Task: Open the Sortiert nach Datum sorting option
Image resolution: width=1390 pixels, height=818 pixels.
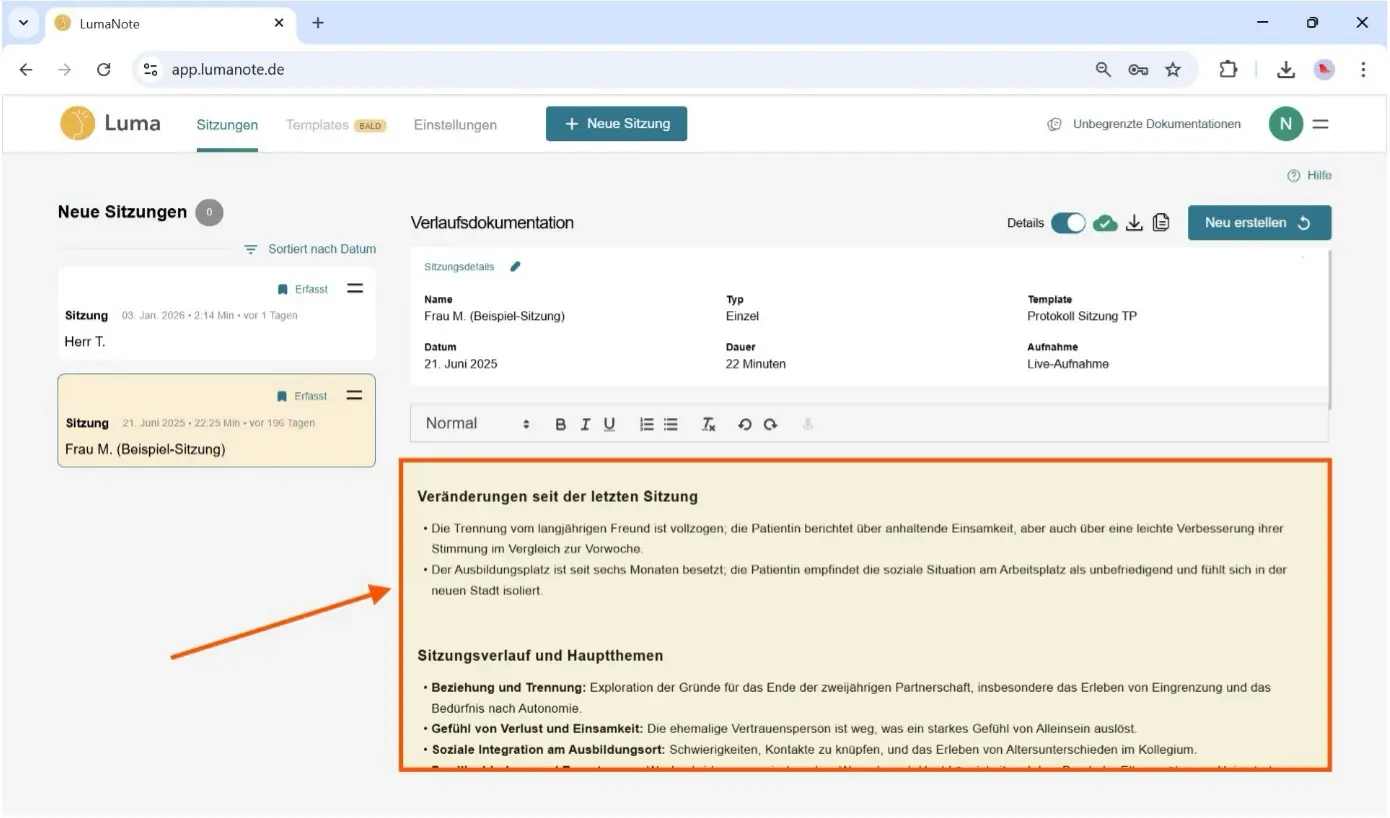Action: [x=311, y=249]
